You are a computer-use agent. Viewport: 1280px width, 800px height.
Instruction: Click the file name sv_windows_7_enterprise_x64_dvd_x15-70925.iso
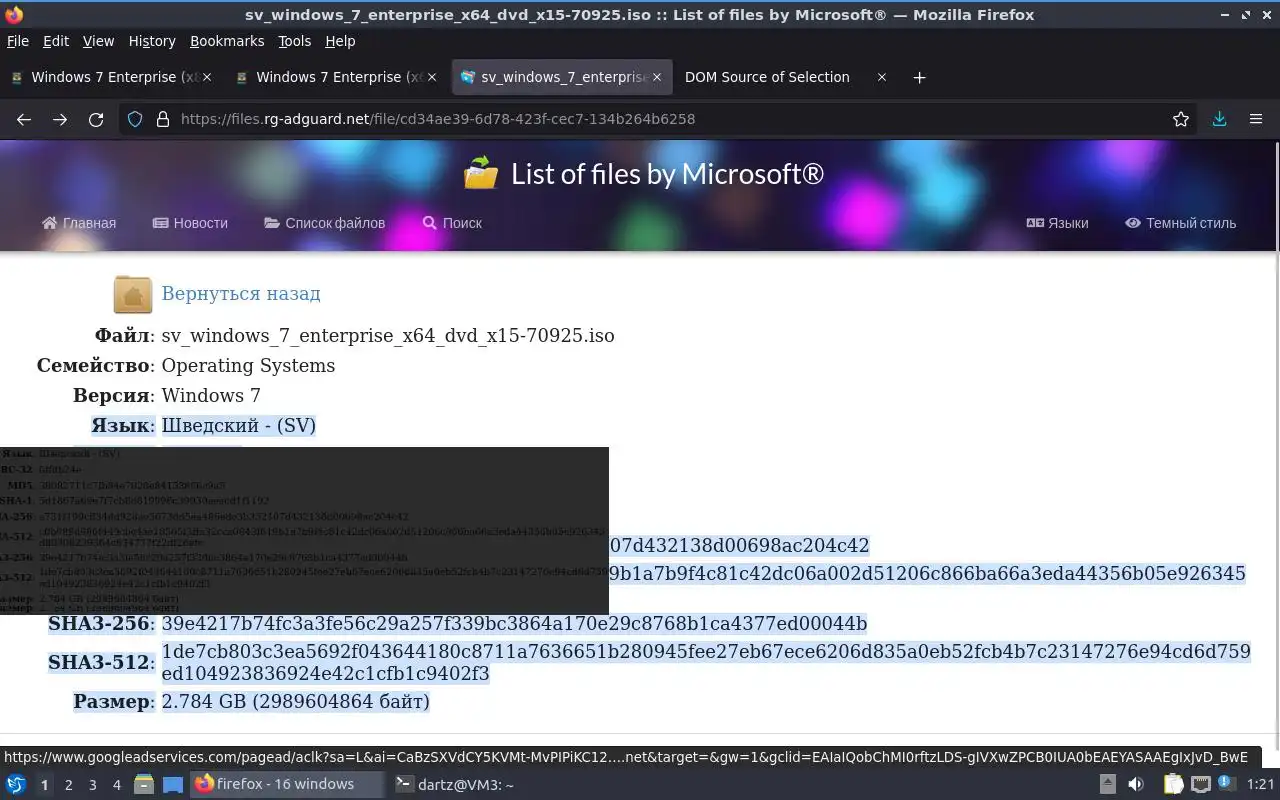pyautogui.click(x=388, y=336)
